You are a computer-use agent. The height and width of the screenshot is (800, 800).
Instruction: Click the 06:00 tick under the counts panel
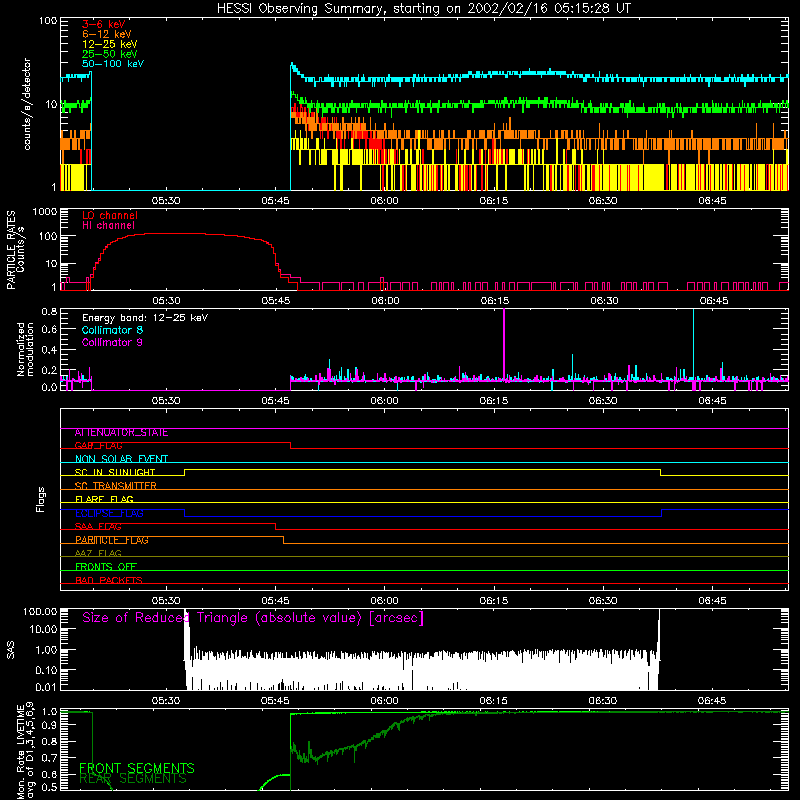click(384, 201)
